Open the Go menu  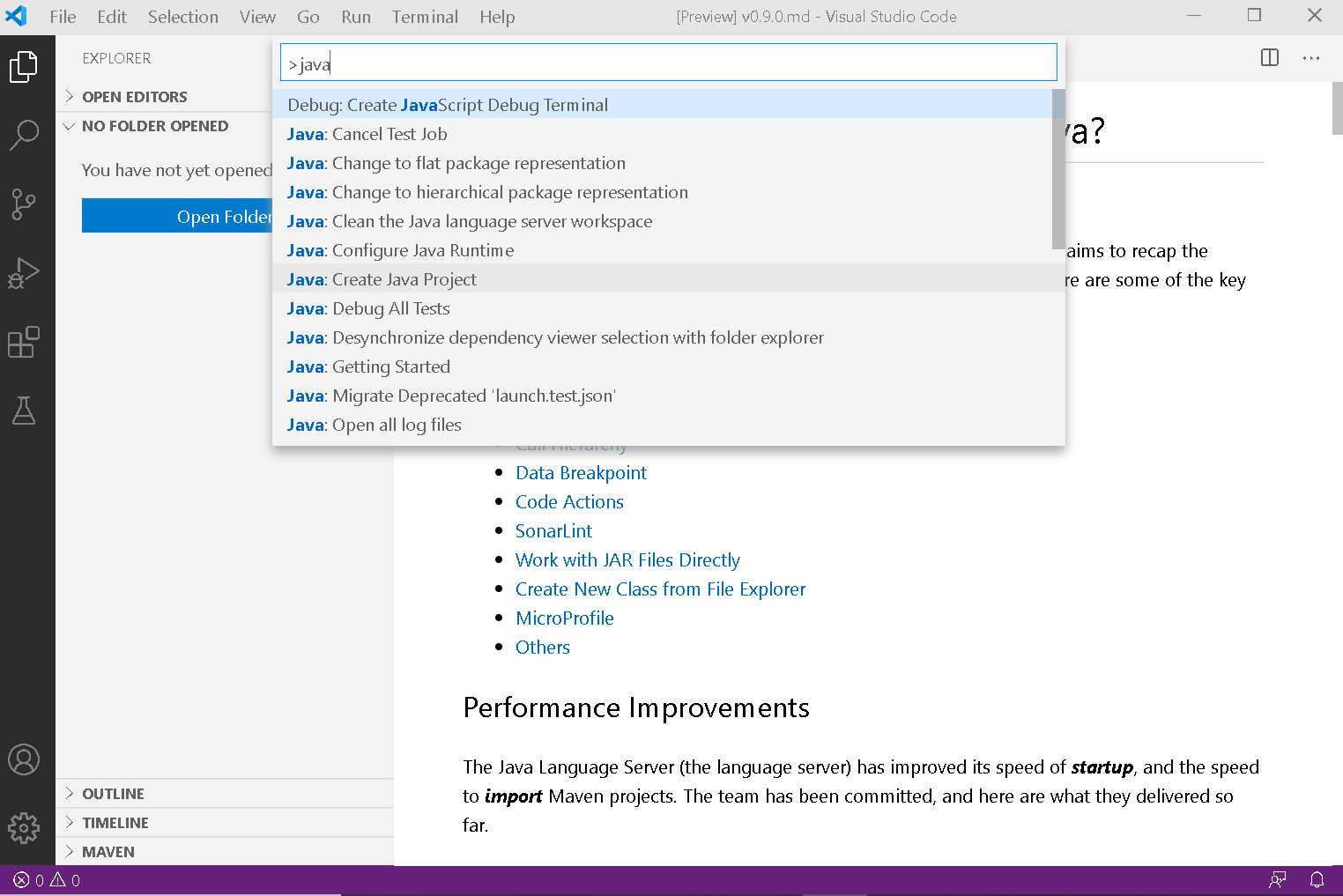coord(308,17)
